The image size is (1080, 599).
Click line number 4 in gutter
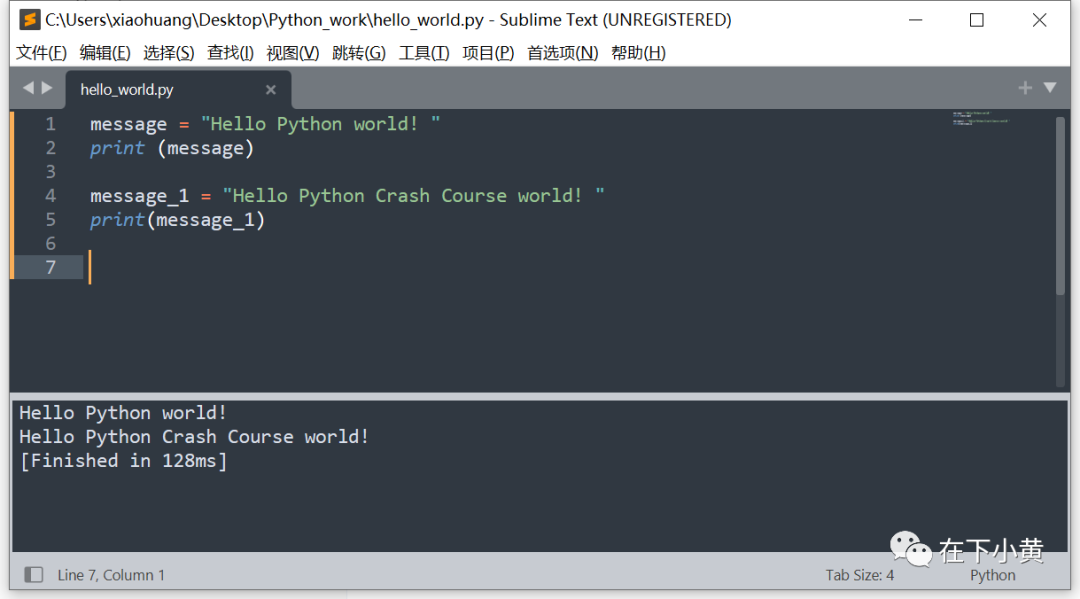[50, 196]
